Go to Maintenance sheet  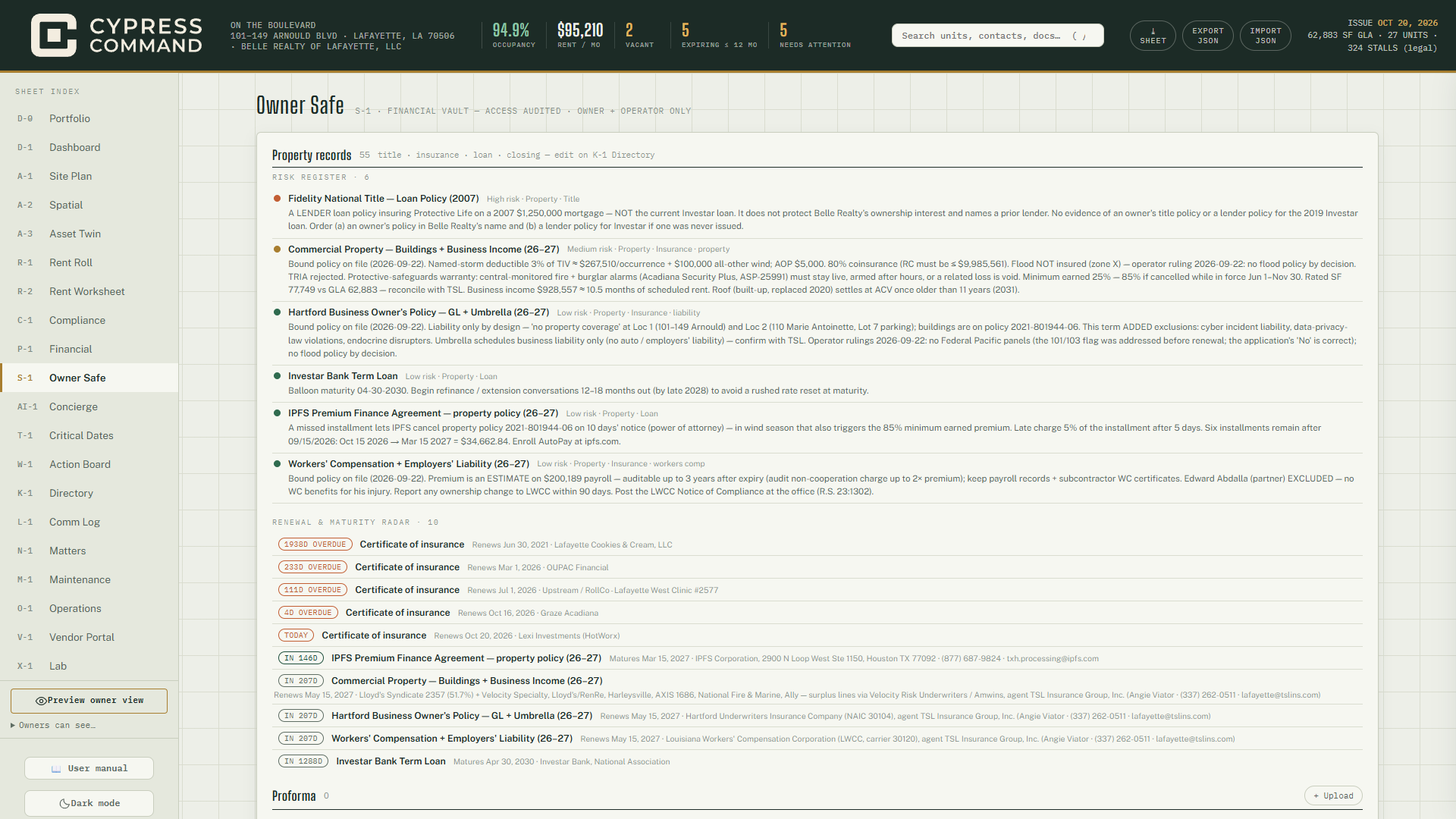click(89, 580)
